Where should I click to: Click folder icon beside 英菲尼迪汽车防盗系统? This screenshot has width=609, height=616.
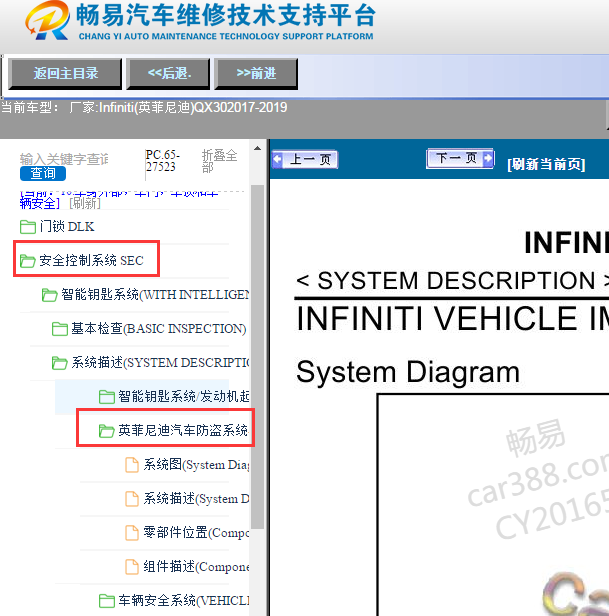[106, 431]
